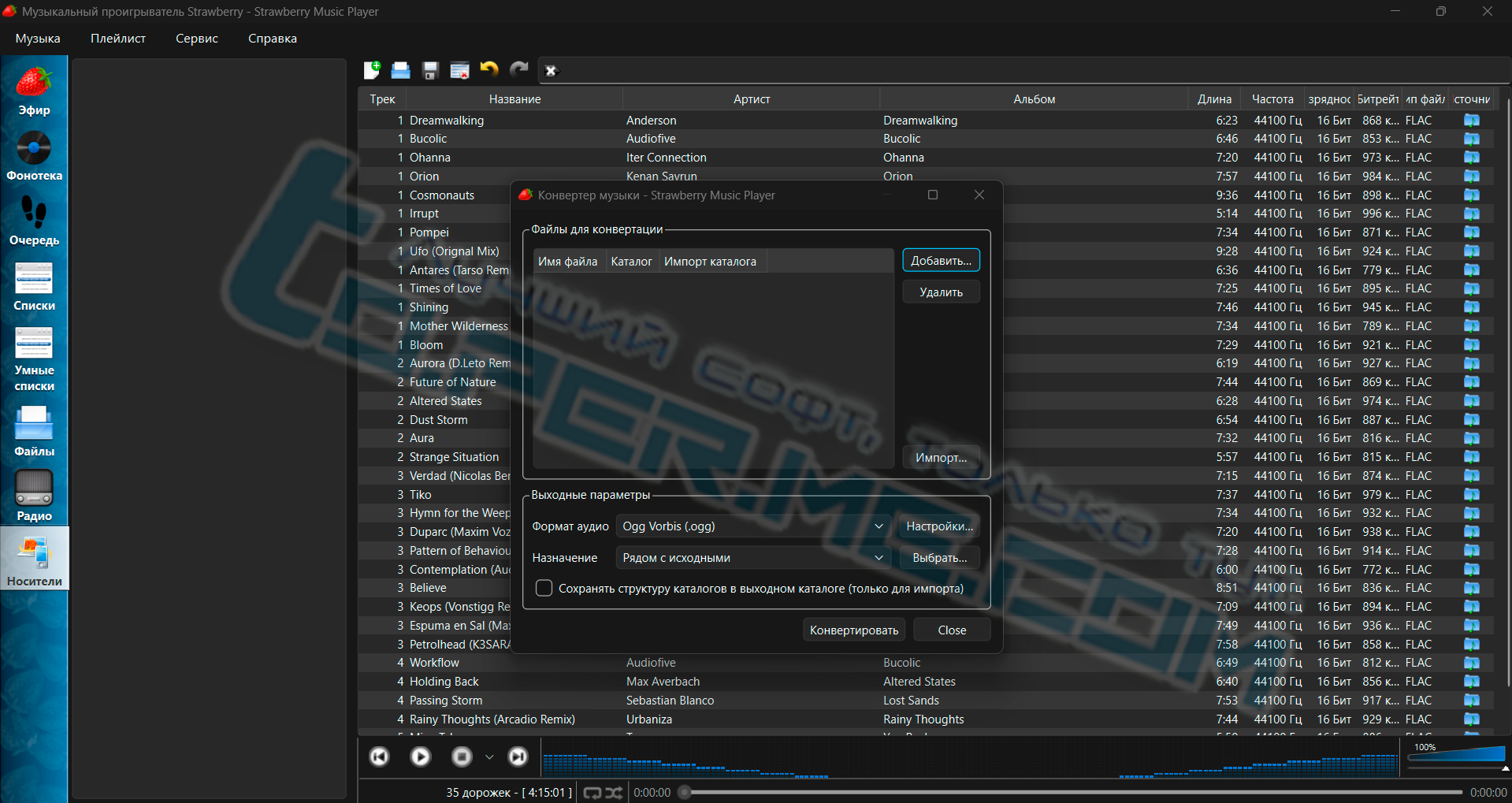Screen dimensions: 1512x803
Task: Open the Очередь sidebar tab
Action: pyautogui.click(x=35, y=221)
